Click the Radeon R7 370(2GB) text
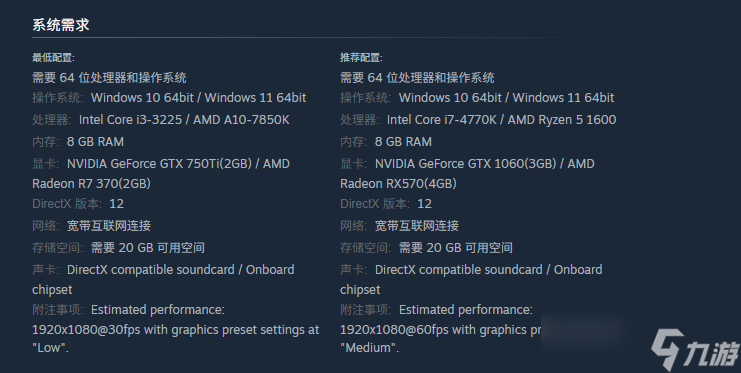Viewport: 741px width, 373px height. pos(91,183)
